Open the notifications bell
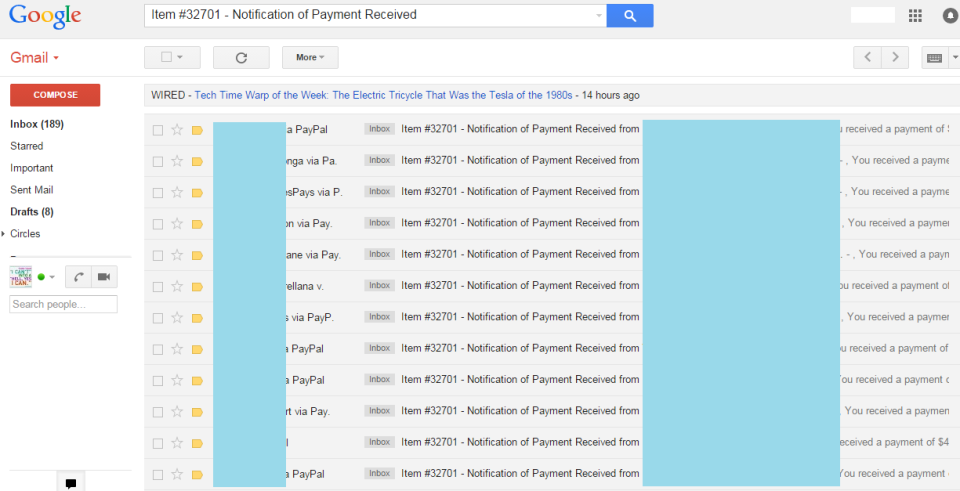Viewport: 960px width, 491px height. click(x=951, y=16)
